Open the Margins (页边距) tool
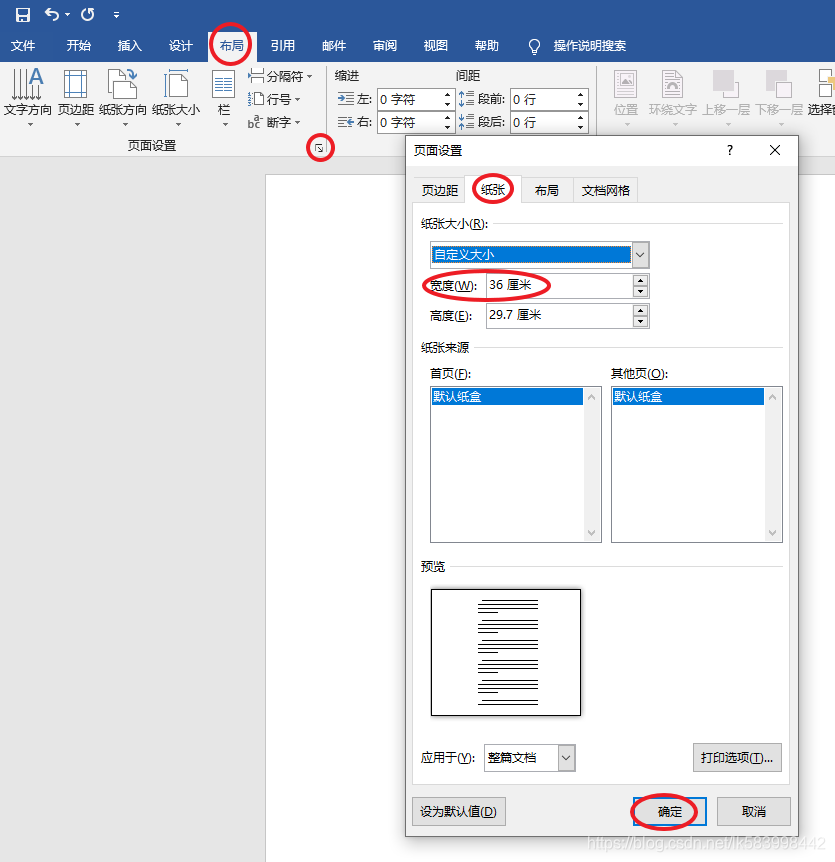This screenshot has height=862, width=835. [76, 97]
